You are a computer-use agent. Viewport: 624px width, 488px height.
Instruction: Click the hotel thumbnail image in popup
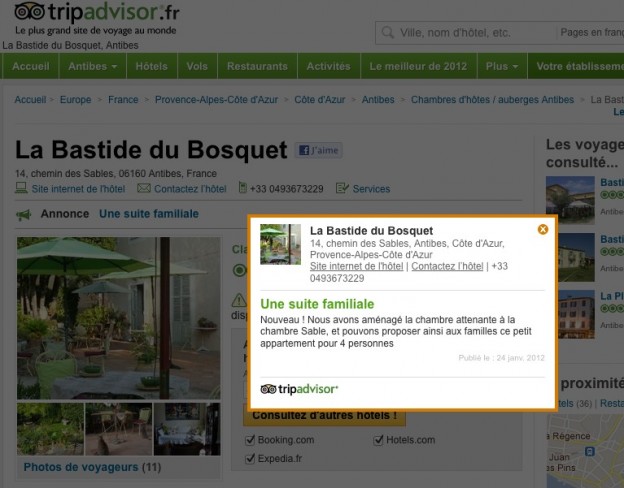coord(280,244)
